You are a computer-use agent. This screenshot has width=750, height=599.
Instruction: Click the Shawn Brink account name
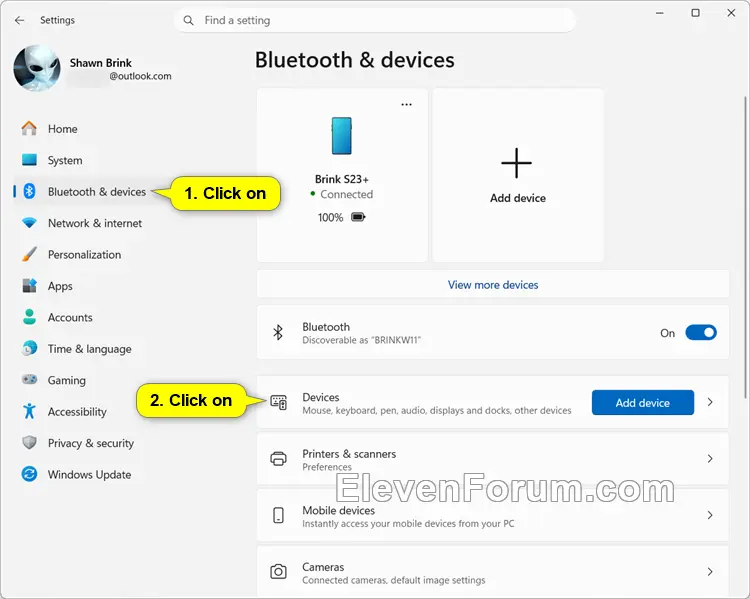pos(100,63)
